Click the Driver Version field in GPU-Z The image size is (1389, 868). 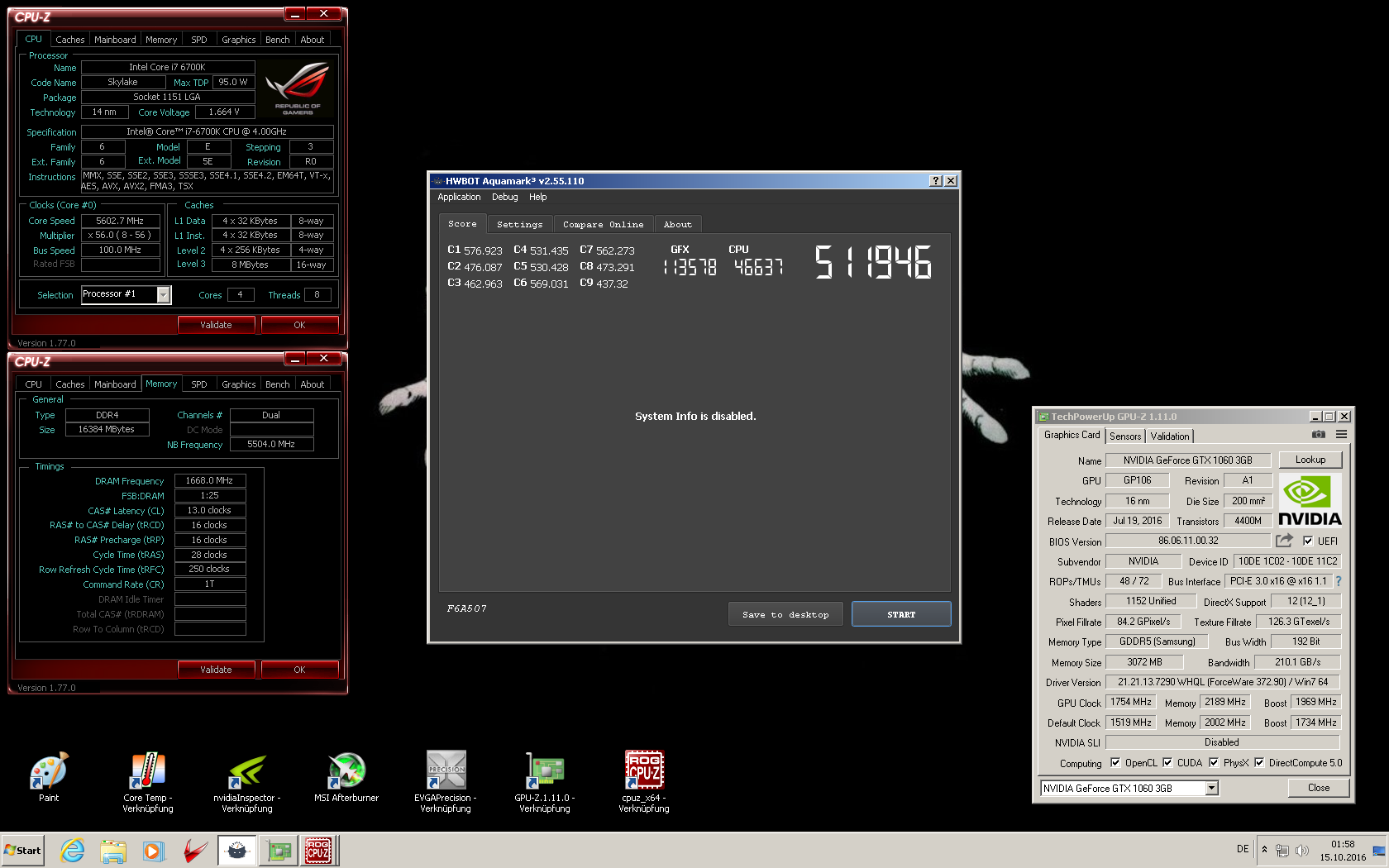click(1223, 682)
